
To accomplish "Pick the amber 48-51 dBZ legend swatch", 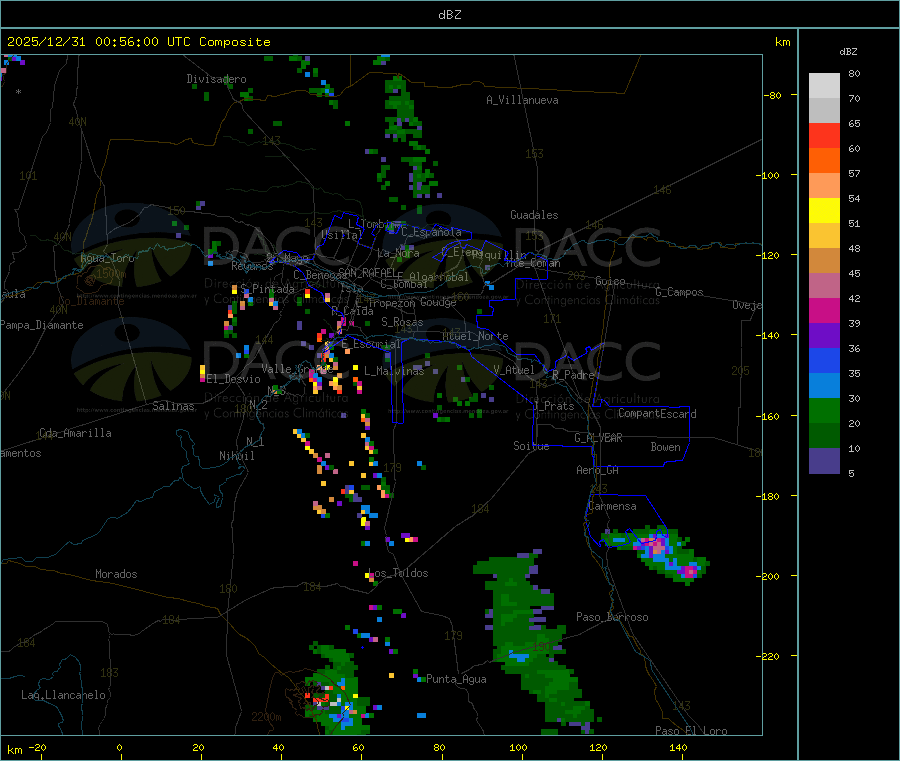I will pyautogui.click(x=824, y=236).
